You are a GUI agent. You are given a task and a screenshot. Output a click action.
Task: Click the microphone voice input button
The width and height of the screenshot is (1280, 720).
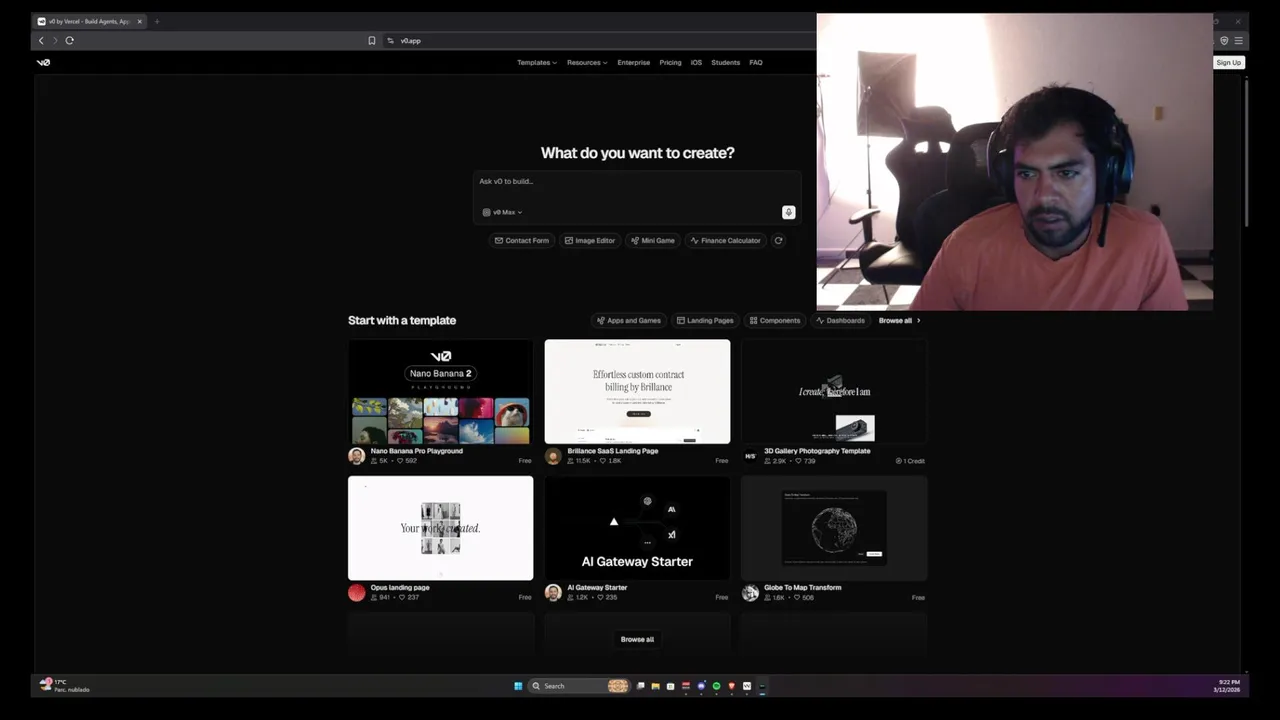click(x=788, y=212)
